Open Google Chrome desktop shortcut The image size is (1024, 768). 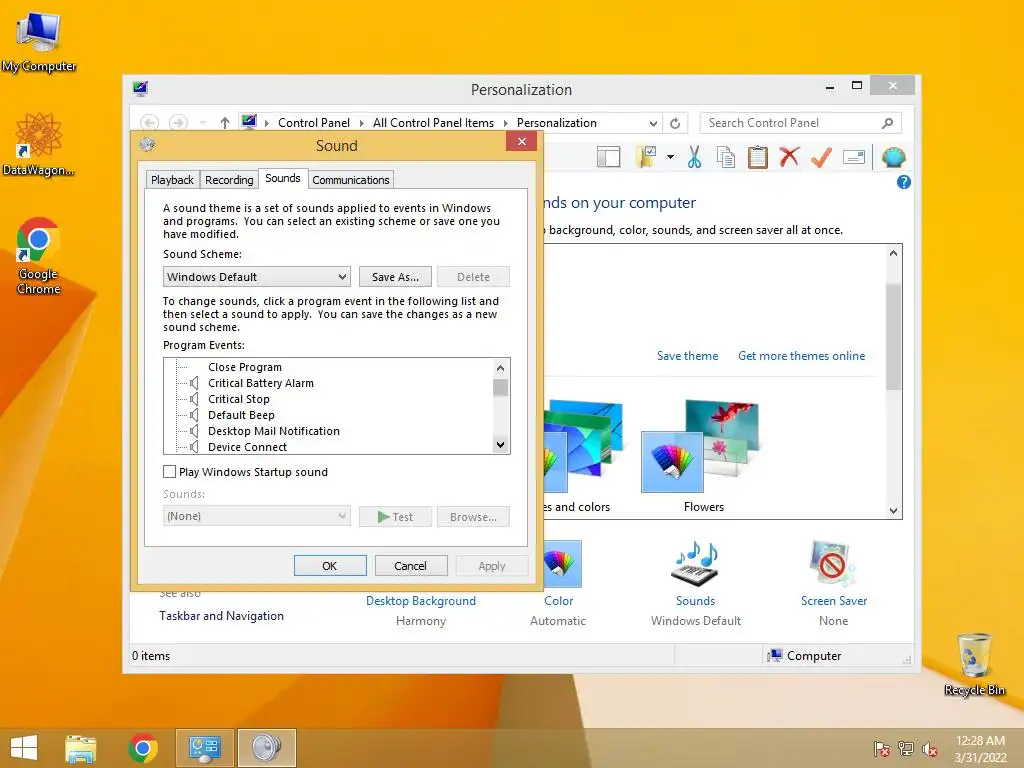click(x=38, y=257)
